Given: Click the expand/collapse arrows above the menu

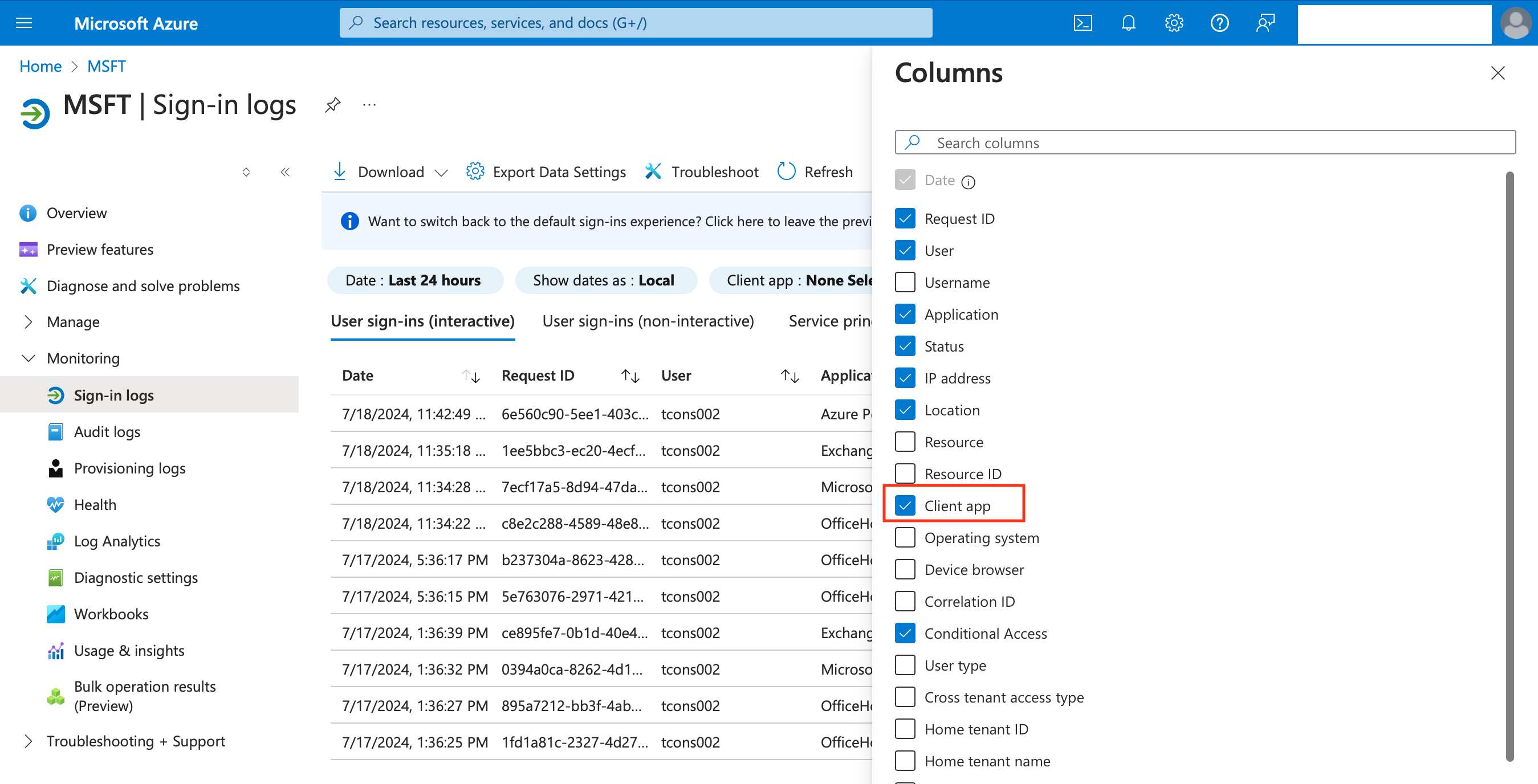Looking at the screenshot, I should (246, 172).
